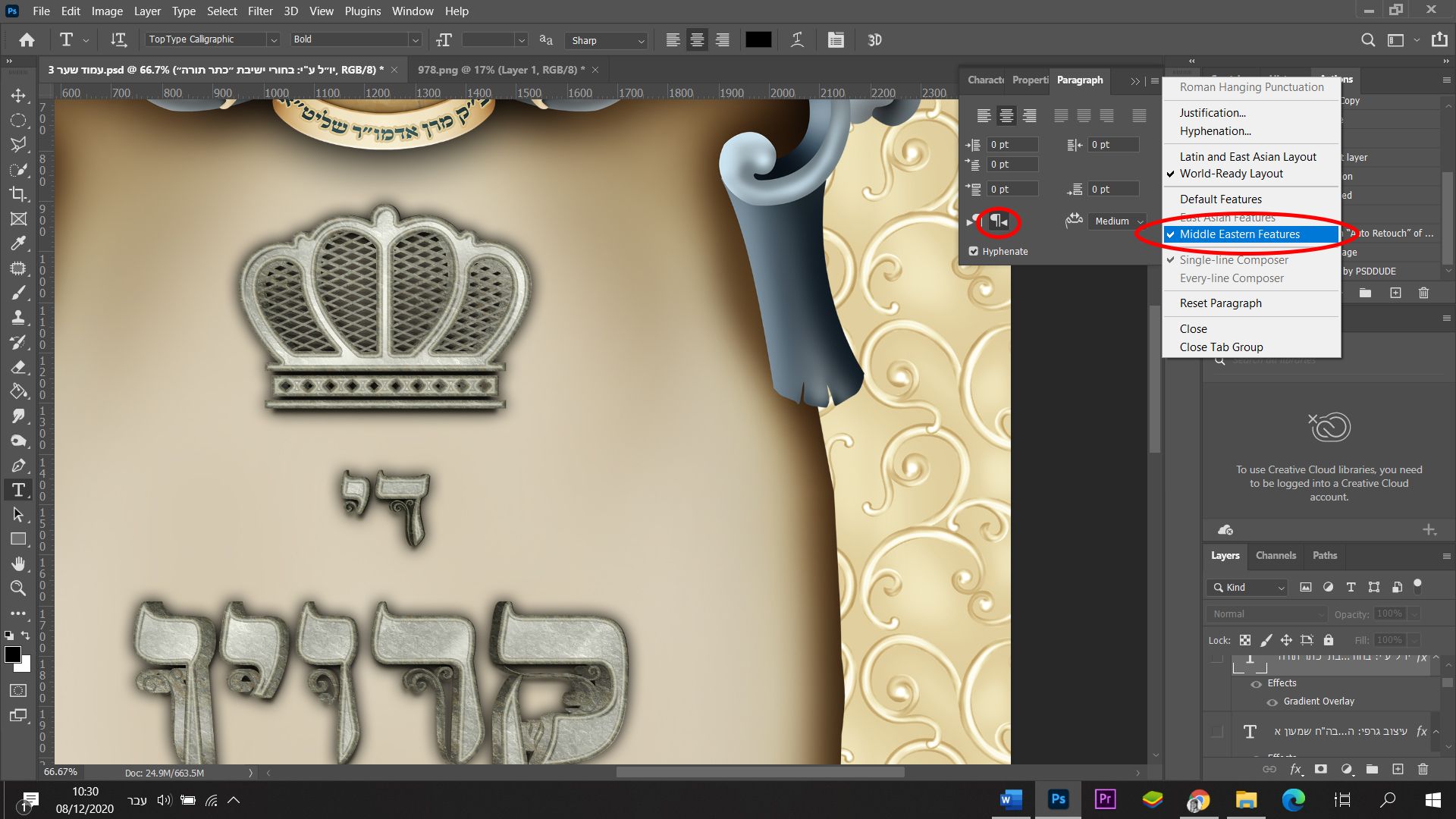
Task: Toggle Gradient Overlay effect visibility
Action: coord(1272,702)
